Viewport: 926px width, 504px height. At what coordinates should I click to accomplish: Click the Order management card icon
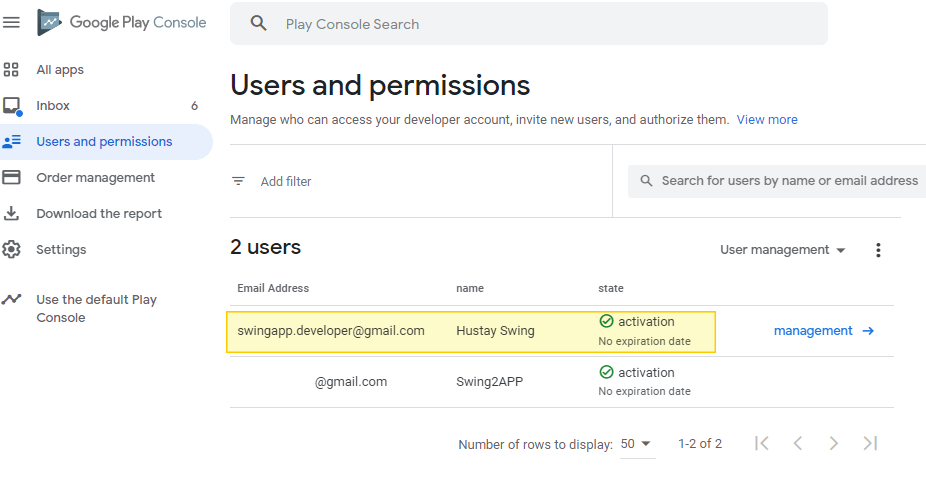(12, 178)
